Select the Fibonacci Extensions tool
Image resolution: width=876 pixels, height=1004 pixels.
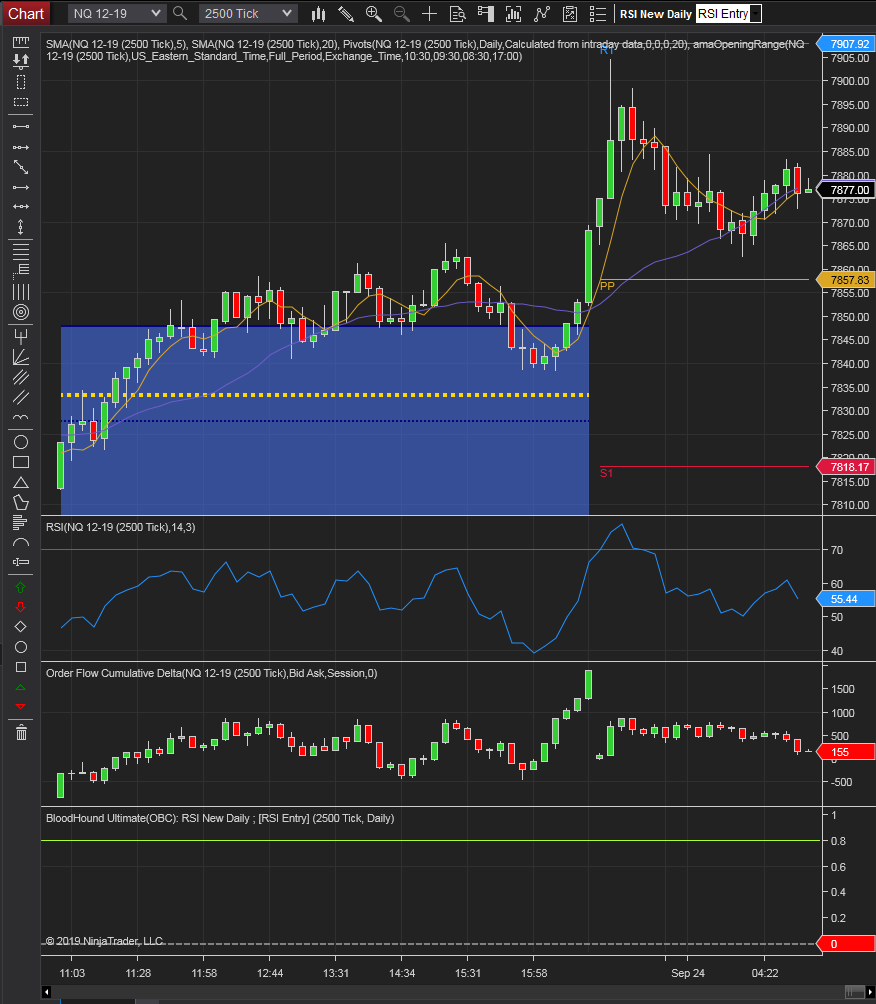coord(20,270)
